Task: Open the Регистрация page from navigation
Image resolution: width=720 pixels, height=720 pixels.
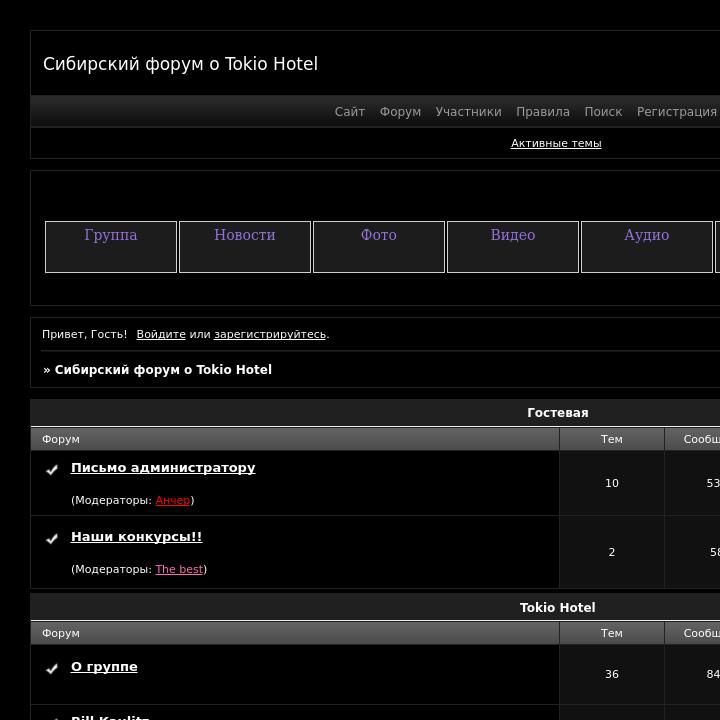Action: click(676, 112)
